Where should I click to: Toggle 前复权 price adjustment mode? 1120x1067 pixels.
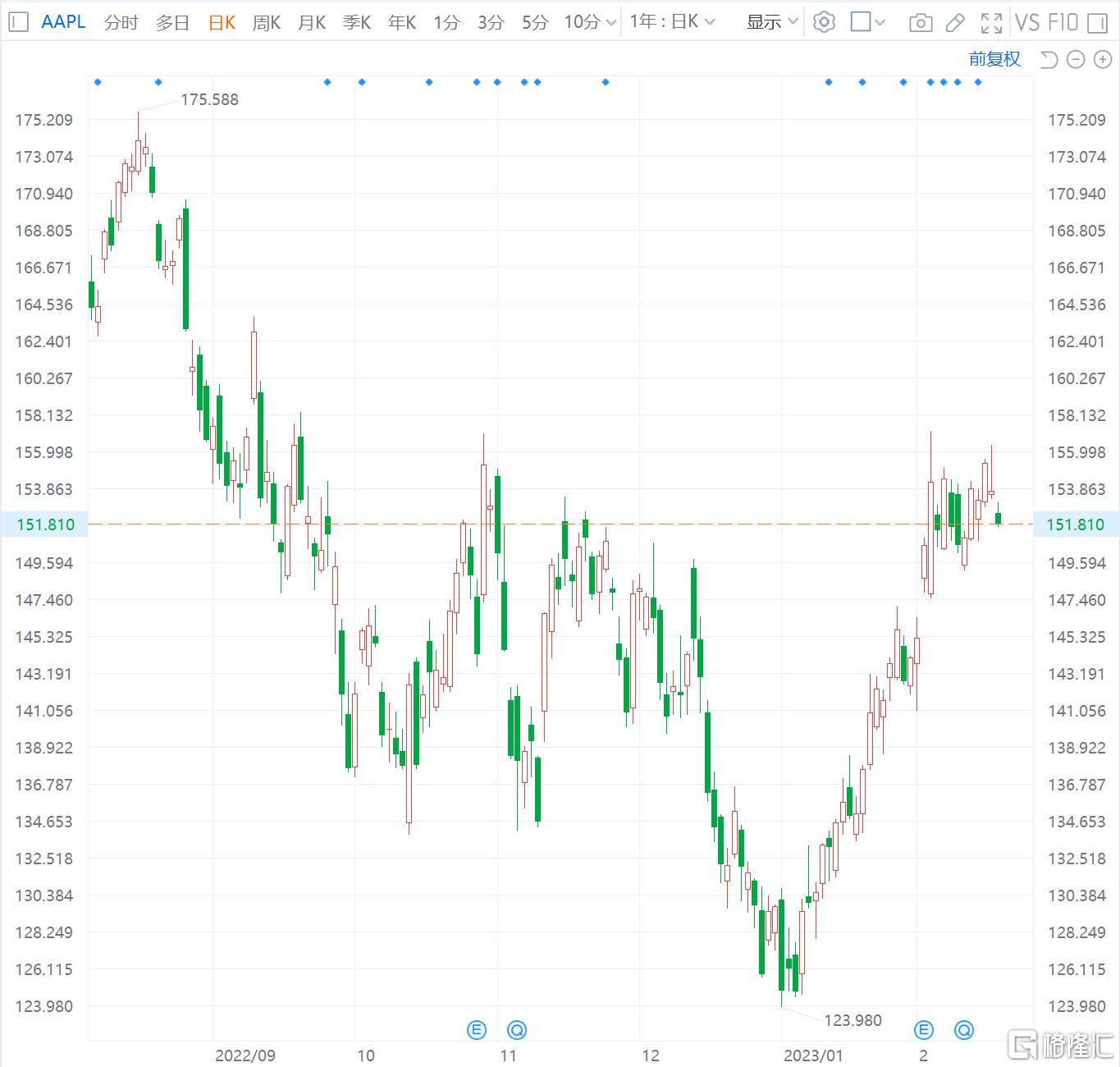pos(994,59)
